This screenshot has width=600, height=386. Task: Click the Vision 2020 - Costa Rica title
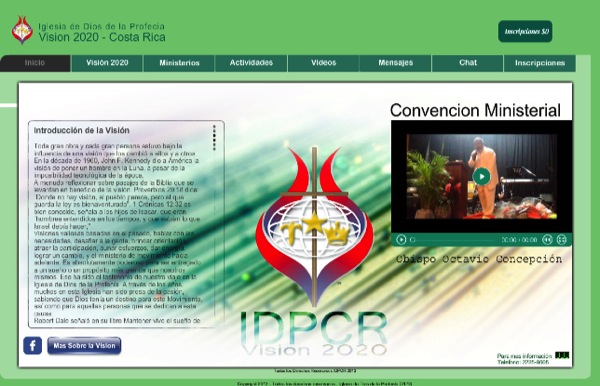(102, 37)
